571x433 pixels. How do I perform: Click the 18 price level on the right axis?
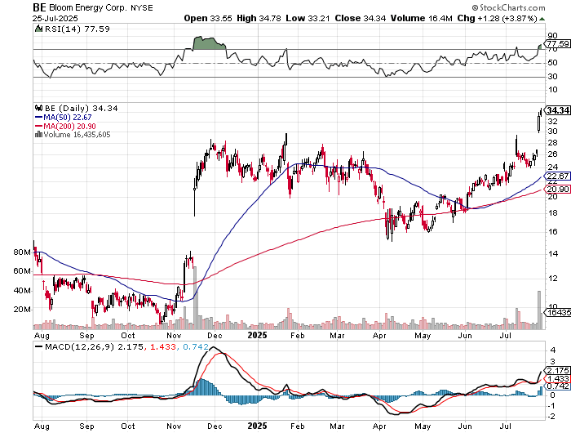pyautogui.click(x=552, y=213)
